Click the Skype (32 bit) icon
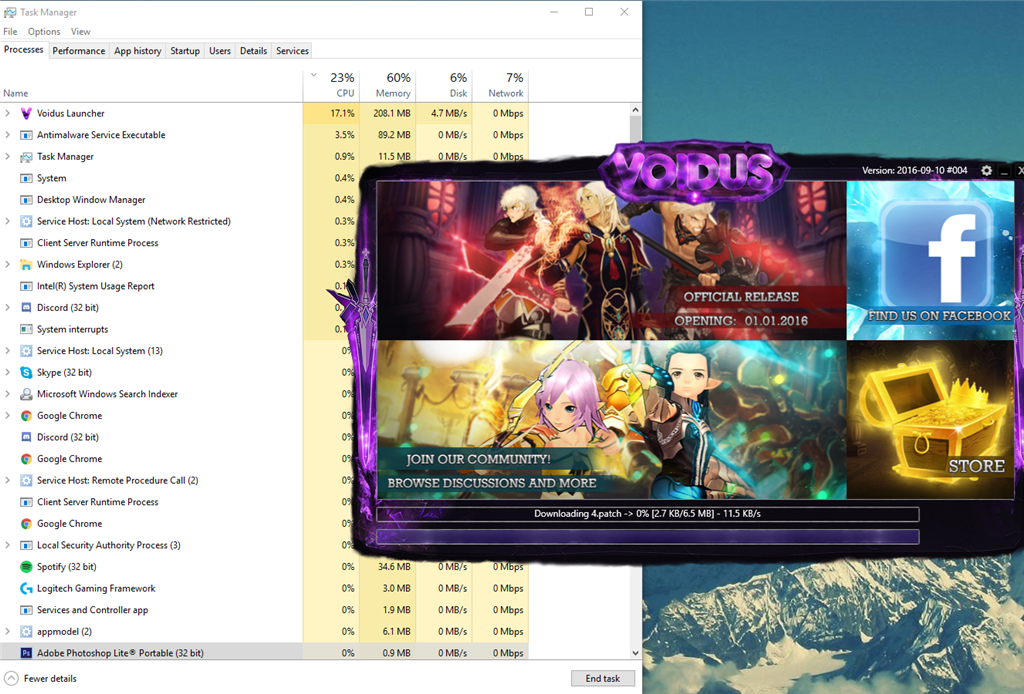Image resolution: width=1024 pixels, height=694 pixels. (x=26, y=373)
